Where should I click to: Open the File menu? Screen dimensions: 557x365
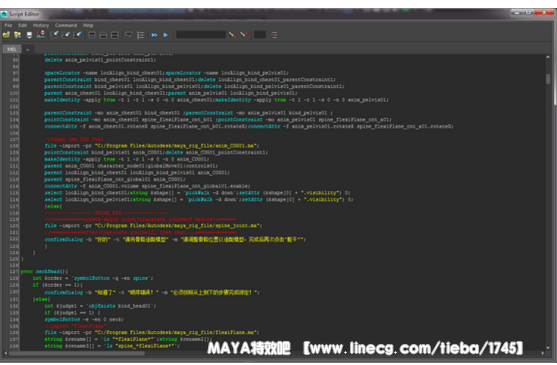point(8,25)
